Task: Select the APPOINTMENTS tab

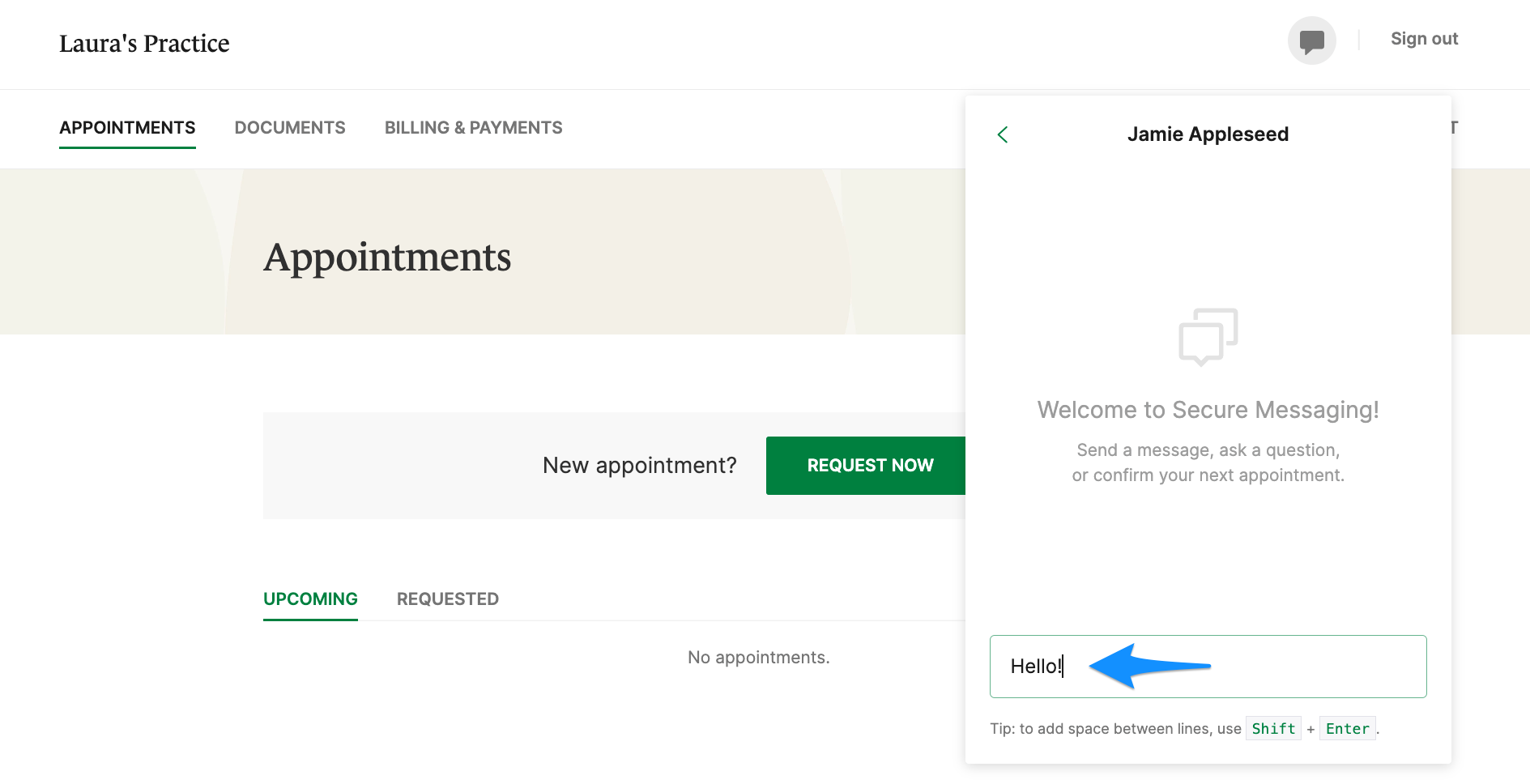Action: click(127, 127)
